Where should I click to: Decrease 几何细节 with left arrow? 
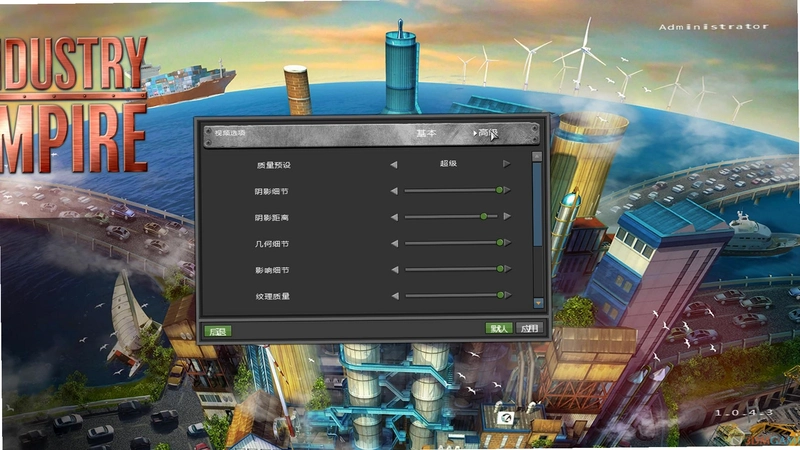tap(394, 243)
